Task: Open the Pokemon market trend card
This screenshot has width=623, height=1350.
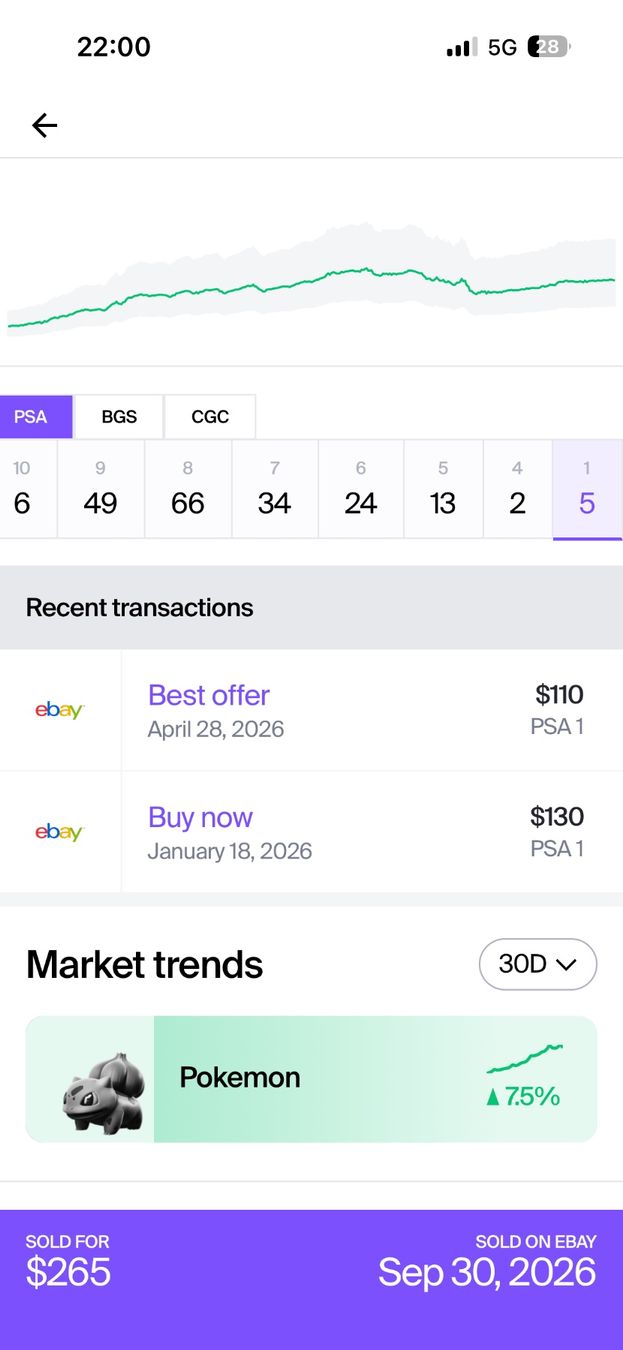Action: (x=311, y=1079)
